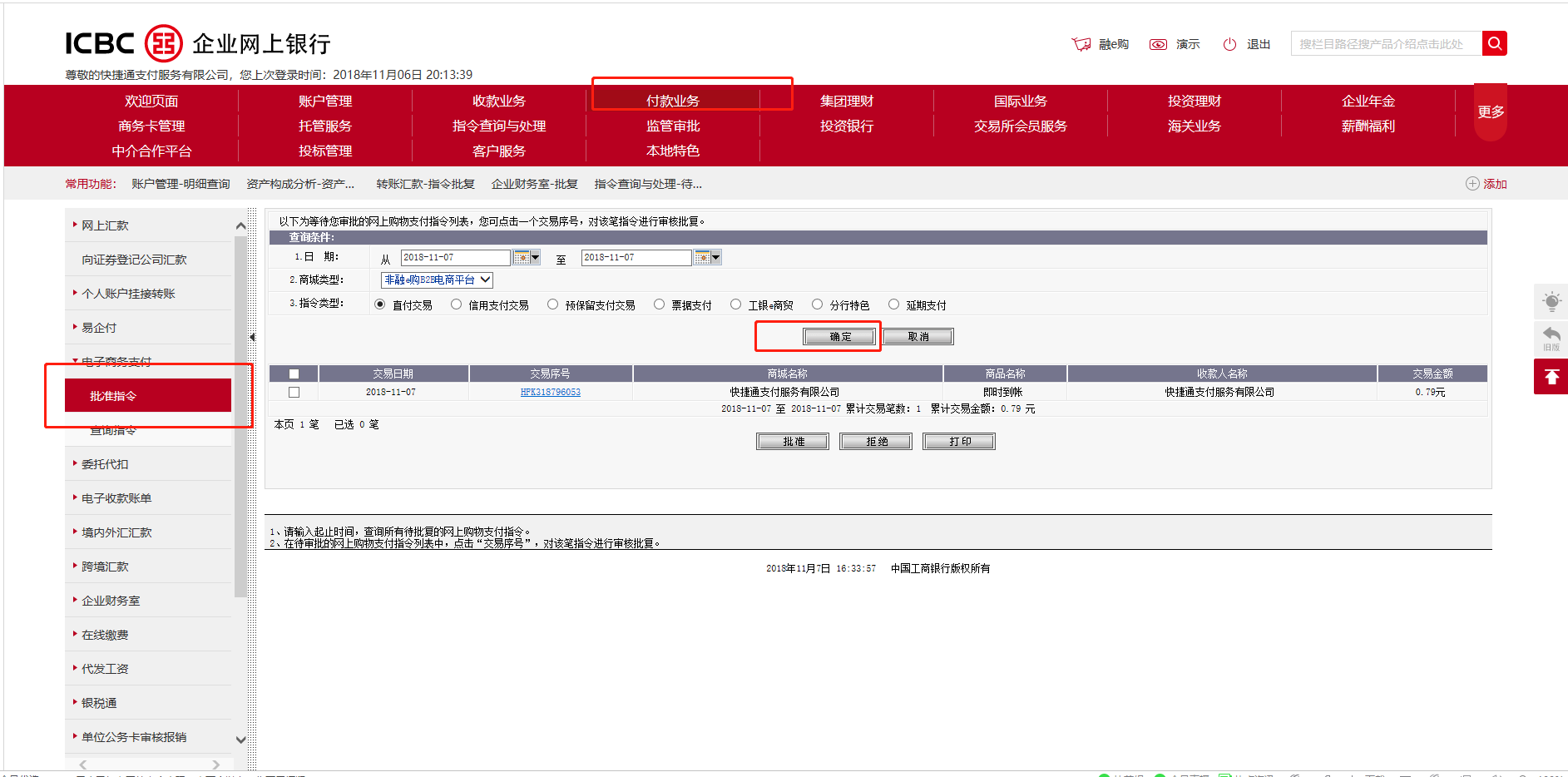Click the 更多 more menu button
Viewport: 1568px width, 777px height.
1491,111
